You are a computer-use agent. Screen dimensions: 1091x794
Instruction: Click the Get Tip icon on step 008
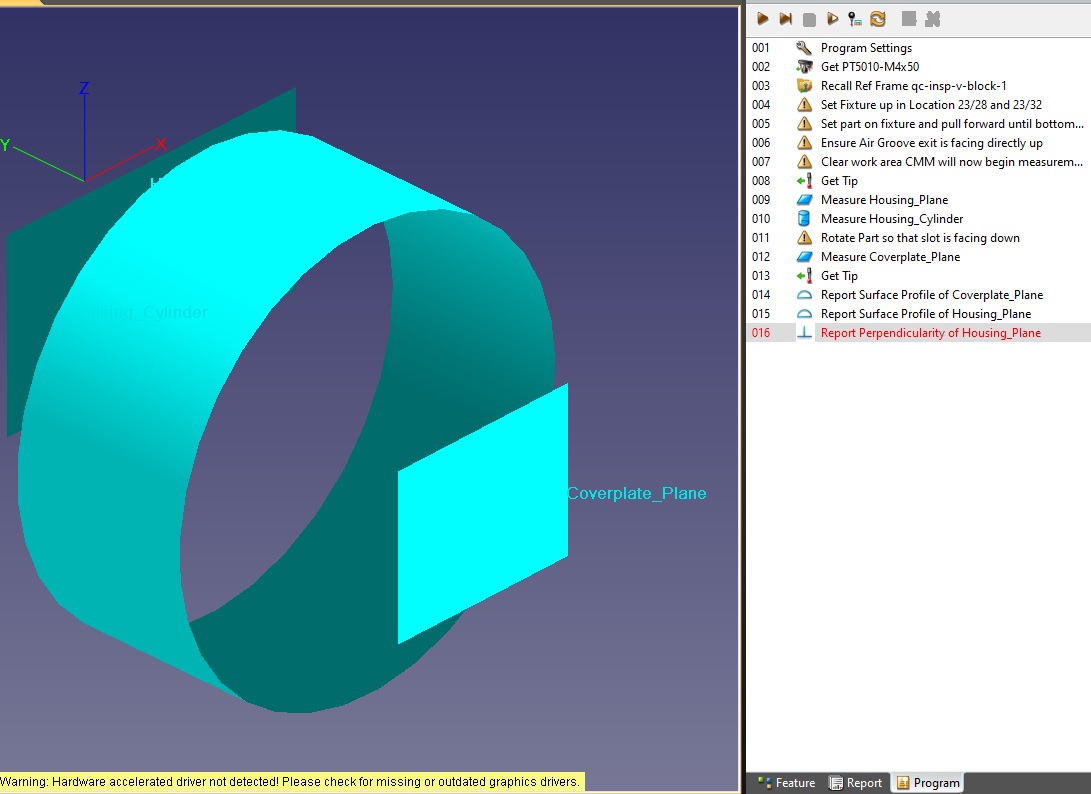[804, 181]
